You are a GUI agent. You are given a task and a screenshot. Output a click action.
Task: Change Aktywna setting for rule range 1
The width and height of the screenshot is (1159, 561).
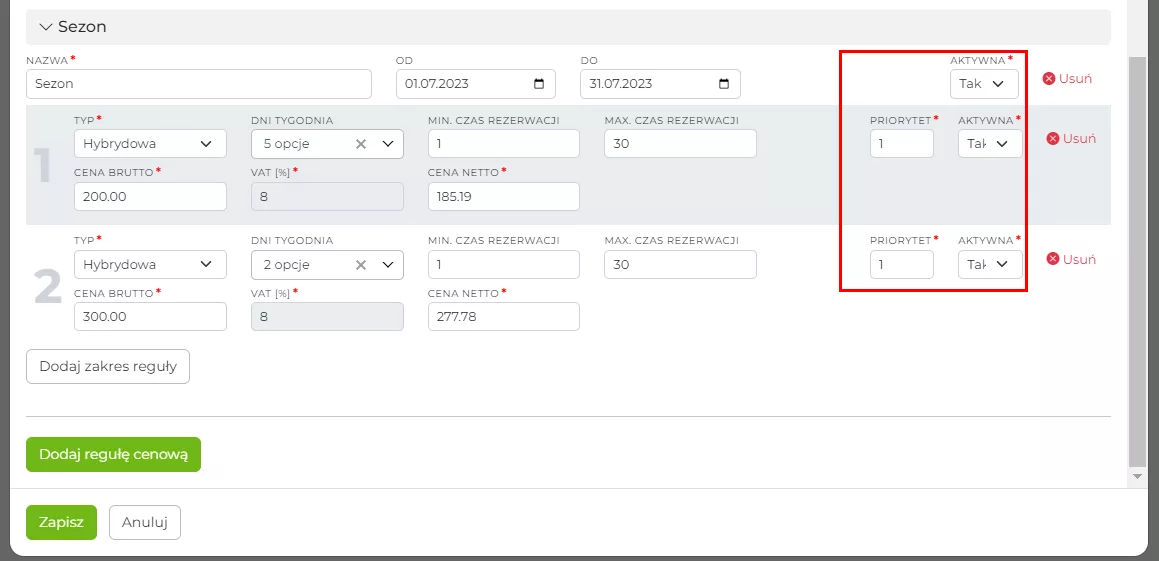tap(990, 144)
